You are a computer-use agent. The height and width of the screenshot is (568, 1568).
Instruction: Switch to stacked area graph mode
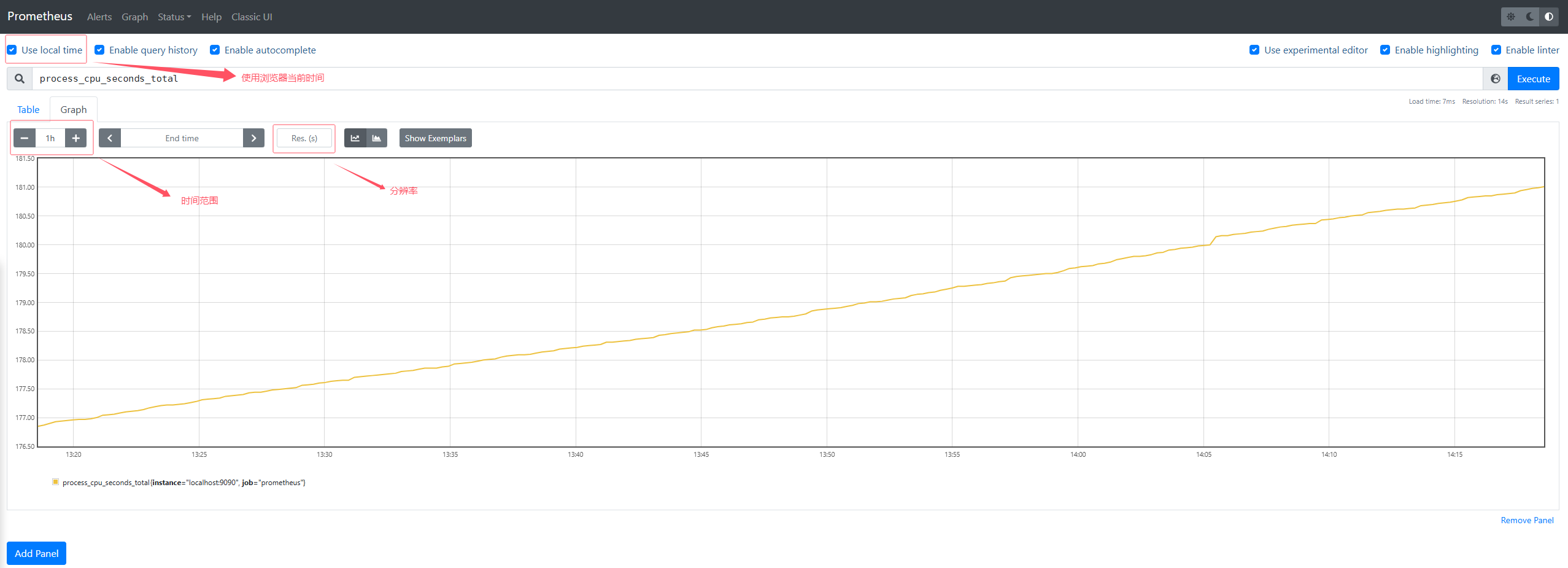tap(377, 138)
